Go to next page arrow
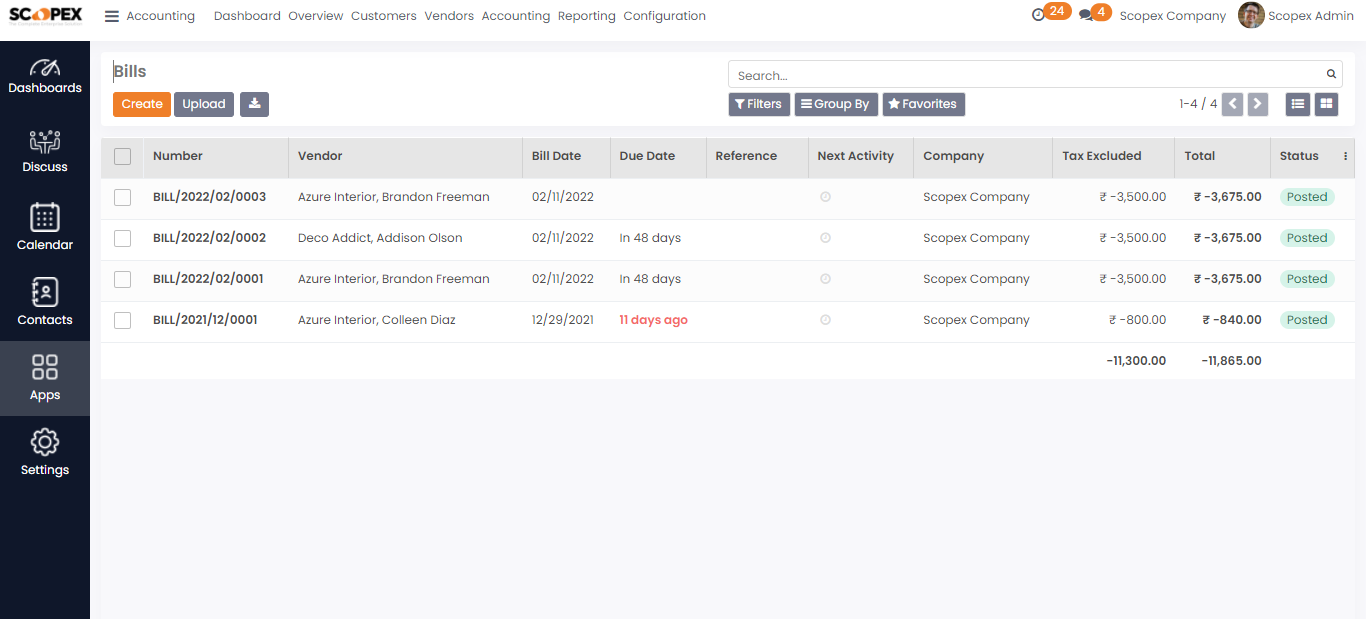1366x619 pixels. [x=1258, y=104]
